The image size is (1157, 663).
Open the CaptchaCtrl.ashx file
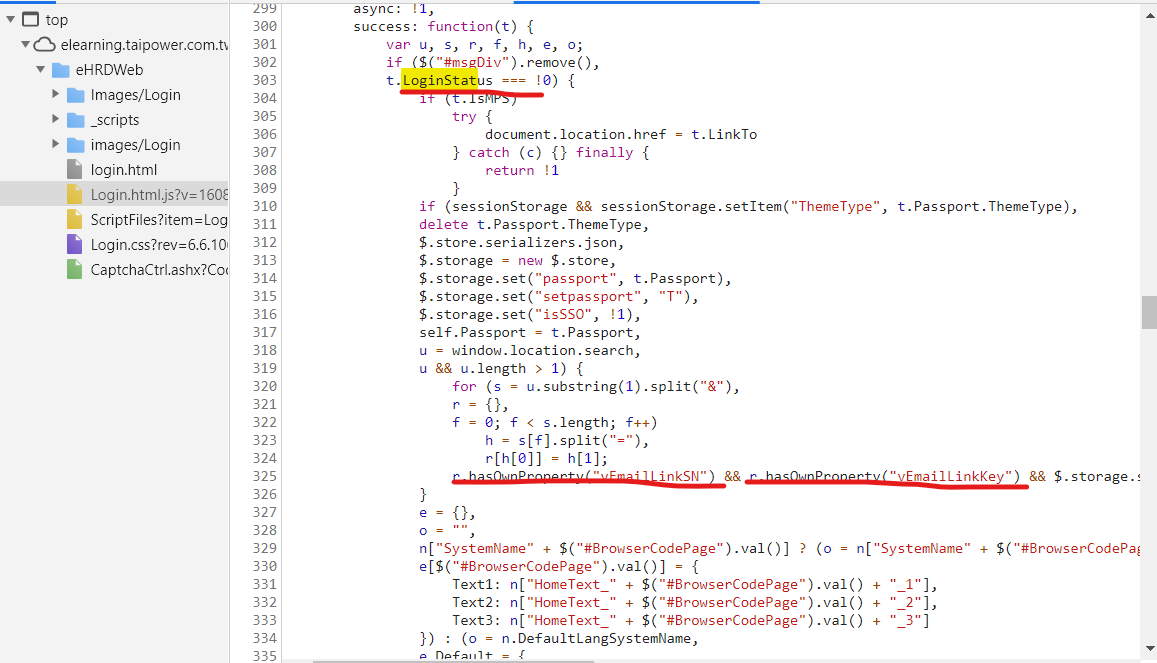point(159,270)
